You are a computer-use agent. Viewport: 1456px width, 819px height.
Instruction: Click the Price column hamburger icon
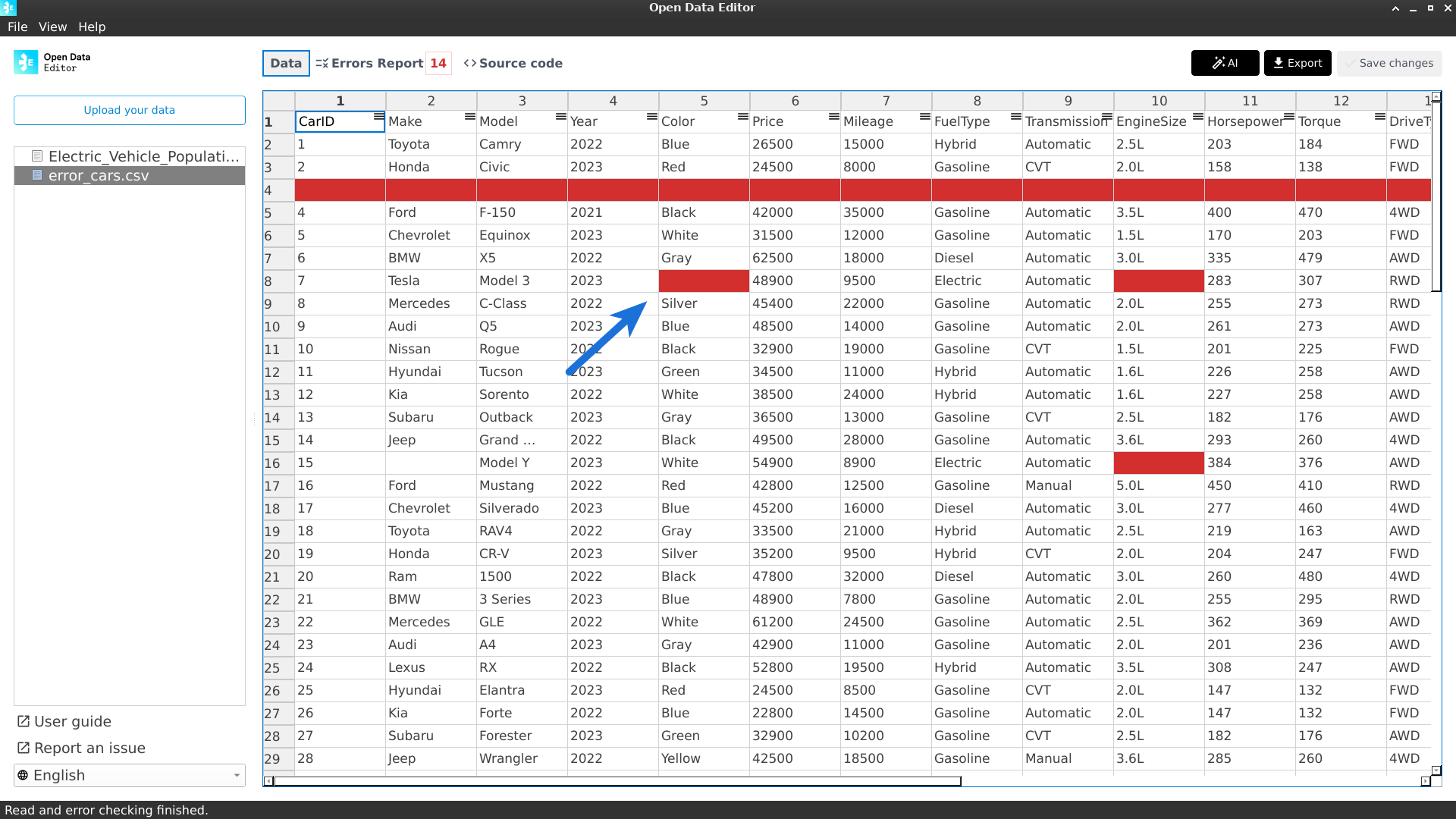point(833,117)
